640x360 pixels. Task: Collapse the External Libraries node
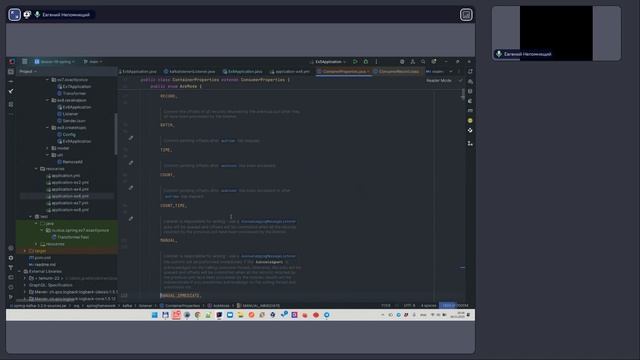click(x=19, y=271)
